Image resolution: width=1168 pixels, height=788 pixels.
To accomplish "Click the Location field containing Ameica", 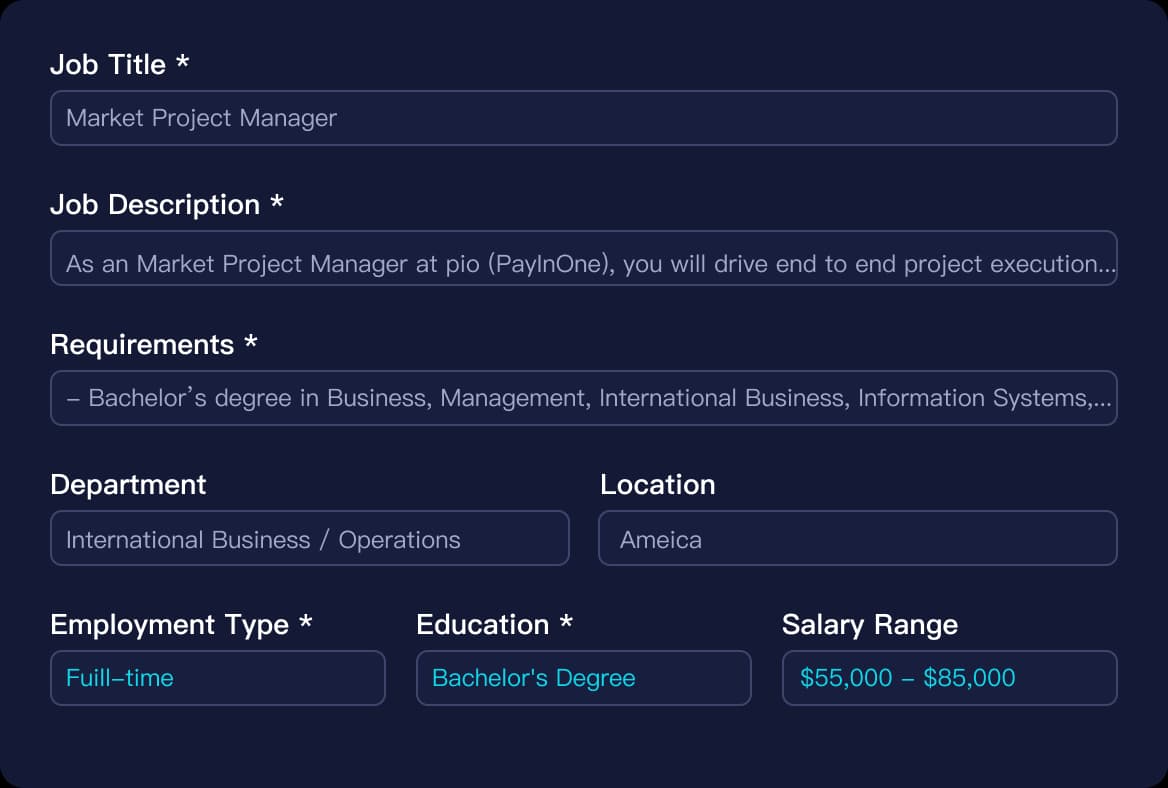I will click(x=857, y=538).
